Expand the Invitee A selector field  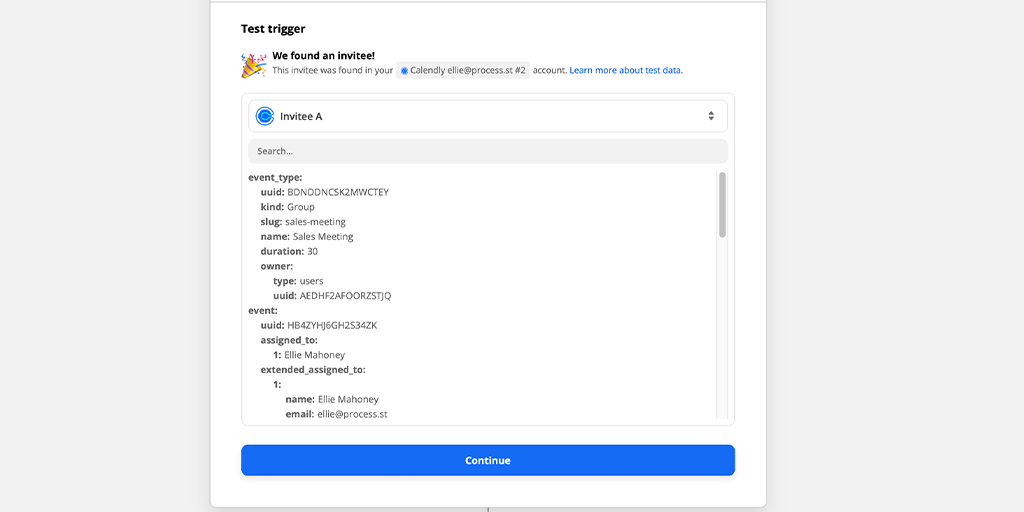(x=488, y=116)
